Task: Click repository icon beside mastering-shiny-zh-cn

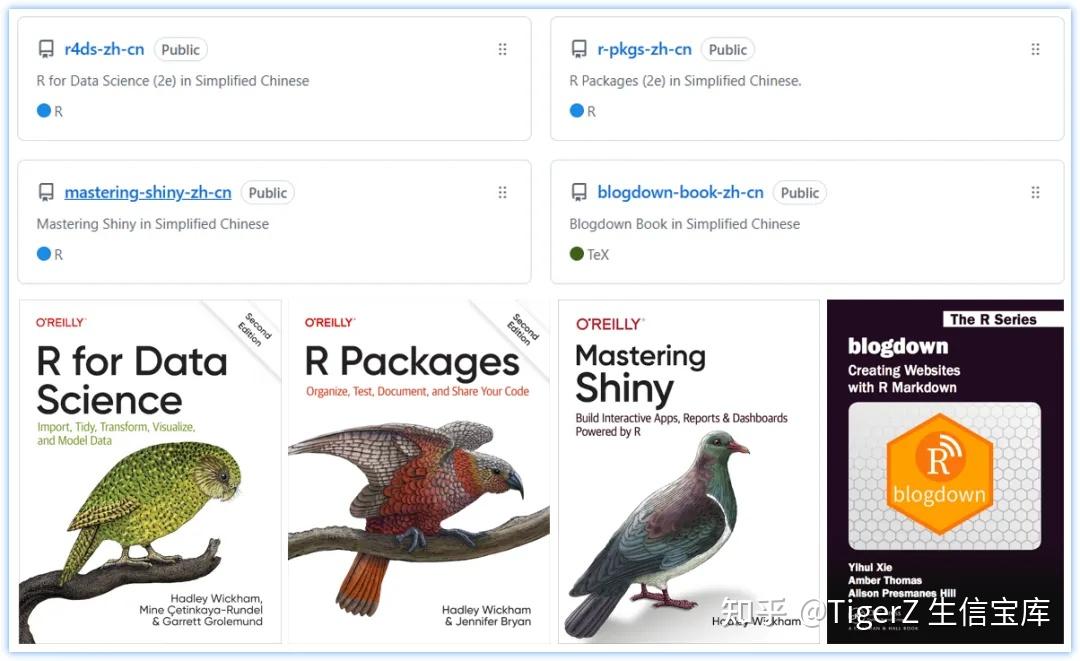Action: point(46,193)
